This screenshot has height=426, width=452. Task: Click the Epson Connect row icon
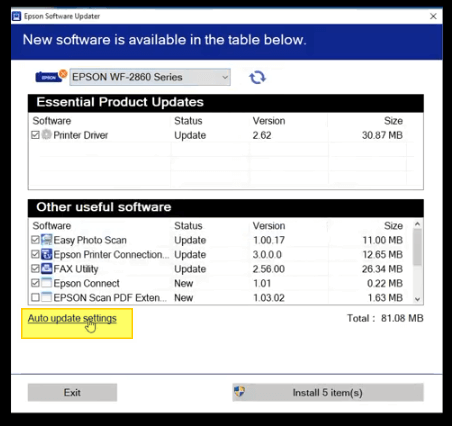pos(46,283)
